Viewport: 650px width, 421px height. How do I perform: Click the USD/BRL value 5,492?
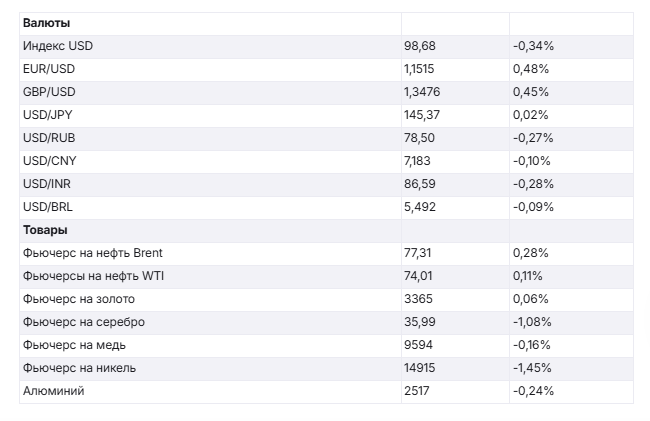pyautogui.click(x=420, y=207)
